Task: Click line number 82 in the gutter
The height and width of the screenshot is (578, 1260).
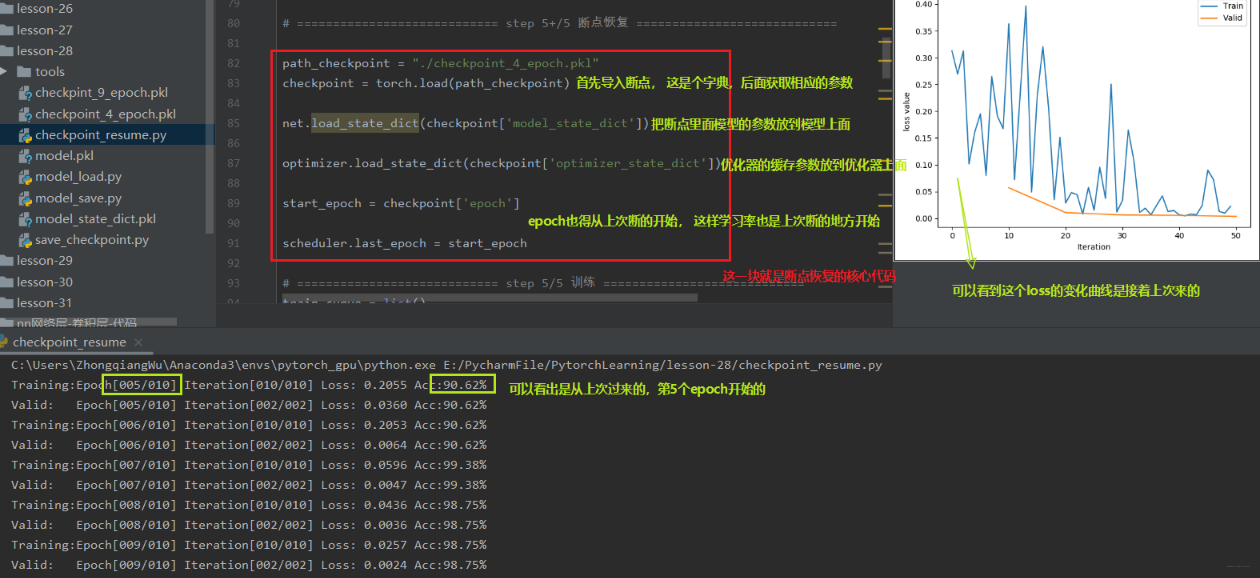Action: [233, 64]
